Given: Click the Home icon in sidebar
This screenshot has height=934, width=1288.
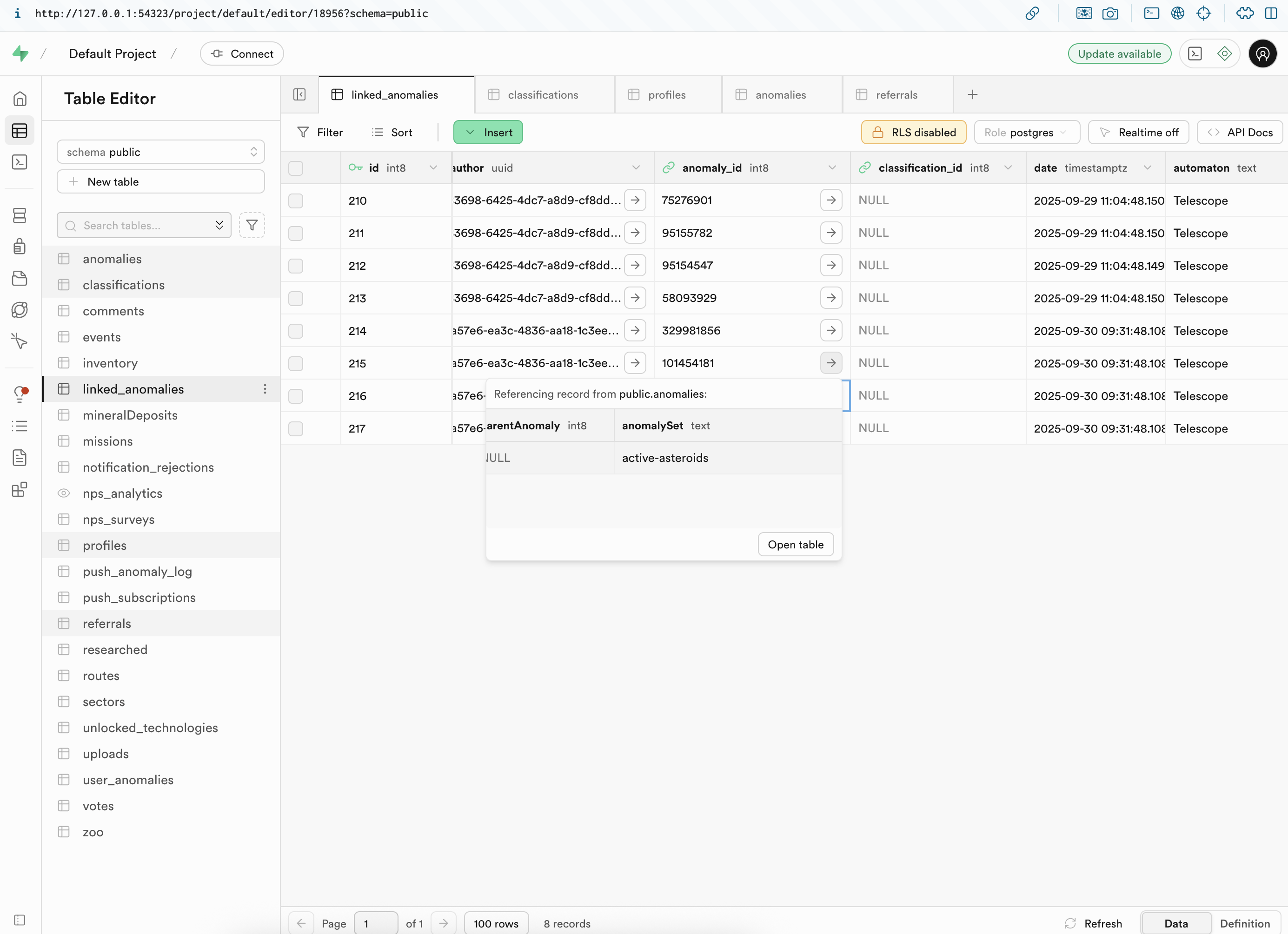Looking at the screenshot, I should click(20, 99).
